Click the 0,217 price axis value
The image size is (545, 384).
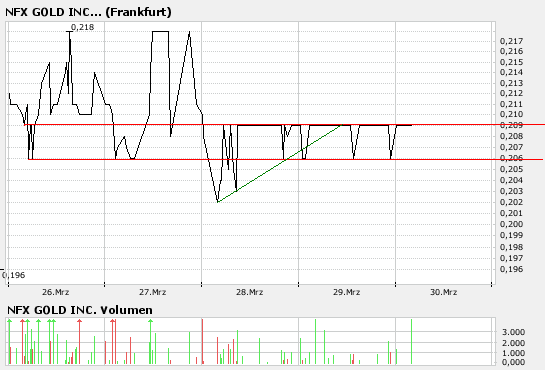click(x=511, y=41)
